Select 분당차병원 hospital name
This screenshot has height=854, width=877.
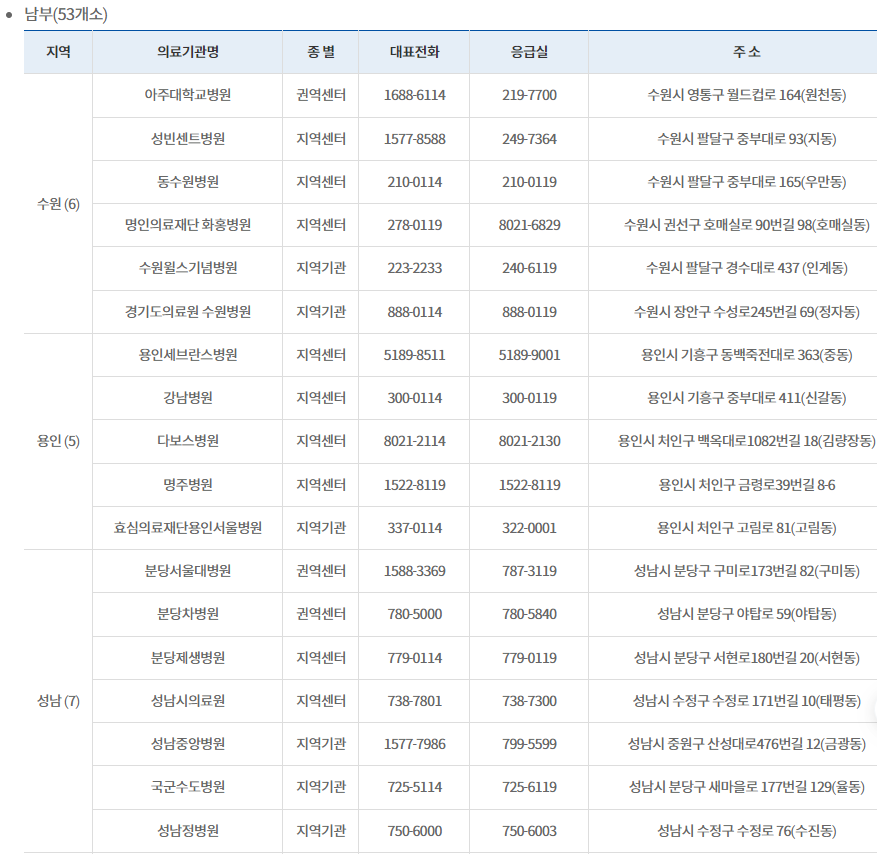point(187,614)
